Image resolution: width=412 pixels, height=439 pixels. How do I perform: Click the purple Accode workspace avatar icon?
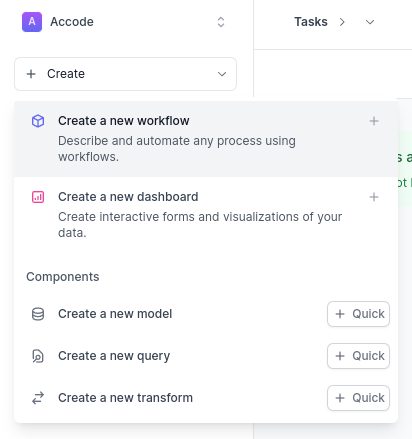click(32, 22)
